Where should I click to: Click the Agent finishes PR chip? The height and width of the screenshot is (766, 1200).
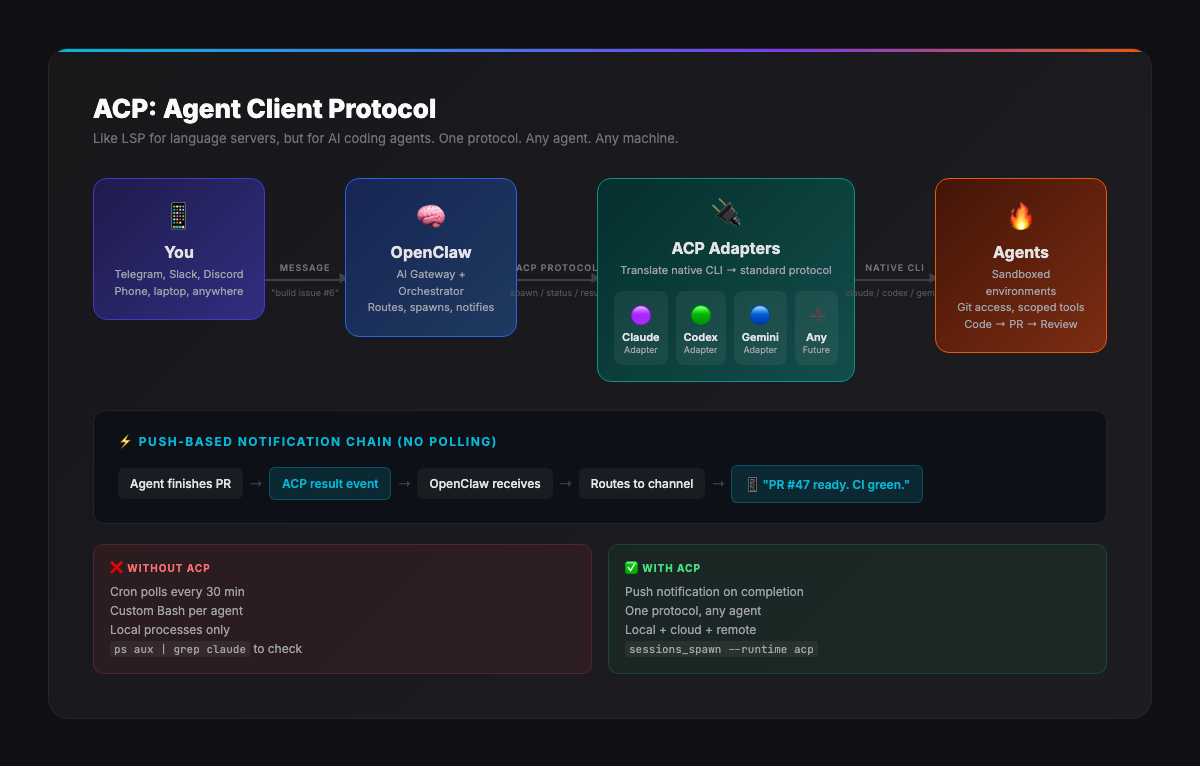(180, 484)
